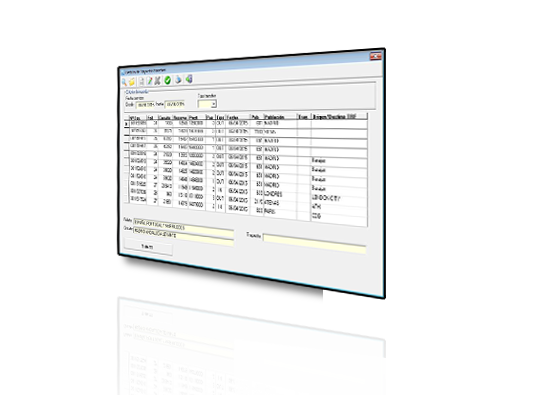
Task: Click the España Portugal yellow text field
Action: [183, 227]
